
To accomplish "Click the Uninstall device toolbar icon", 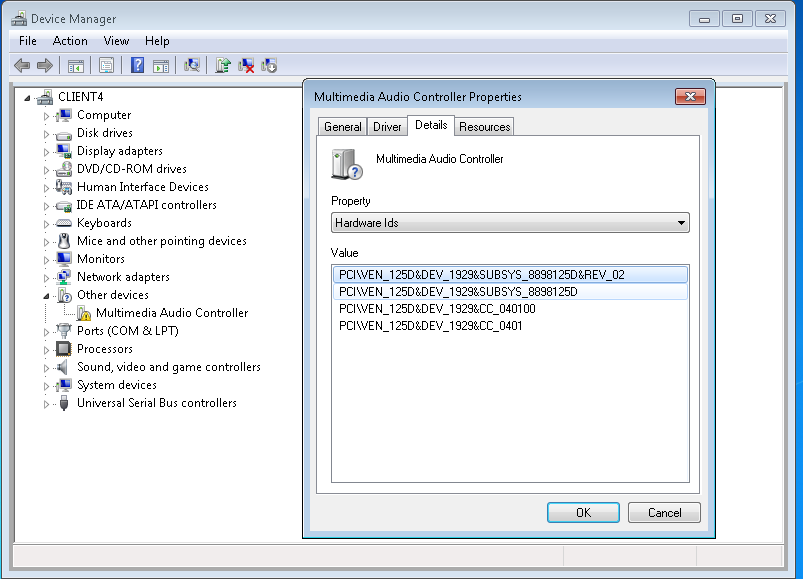I will (x=245, y=65).
